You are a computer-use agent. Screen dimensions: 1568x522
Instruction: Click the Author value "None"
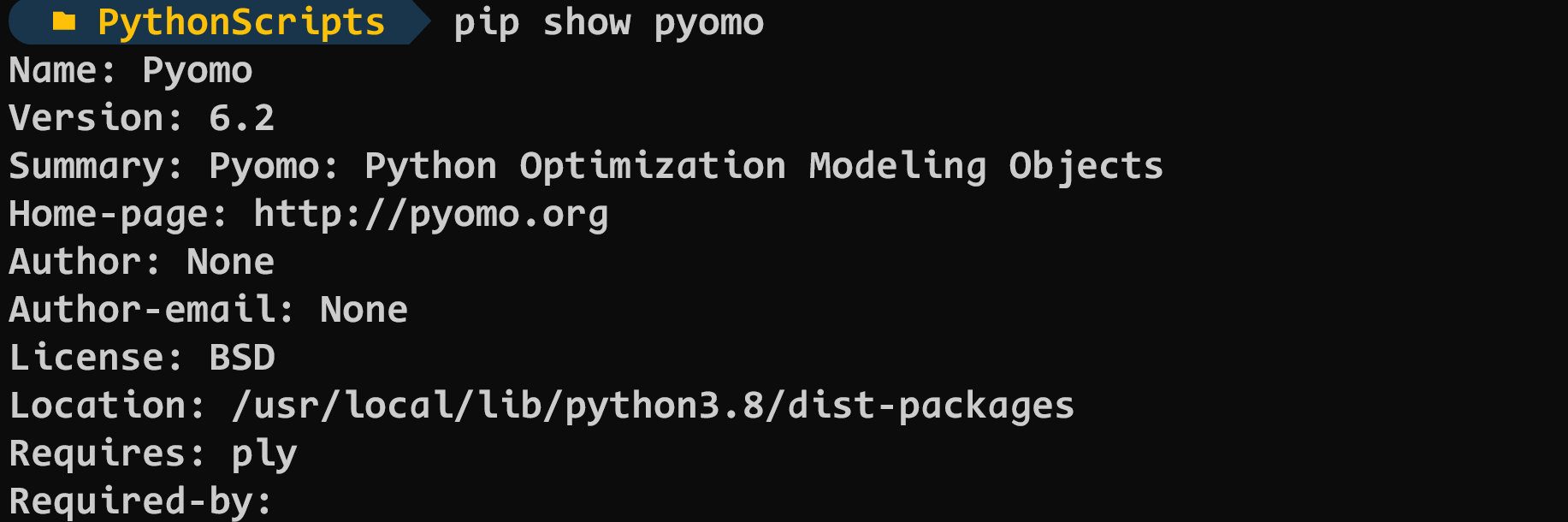pos(230,262)
